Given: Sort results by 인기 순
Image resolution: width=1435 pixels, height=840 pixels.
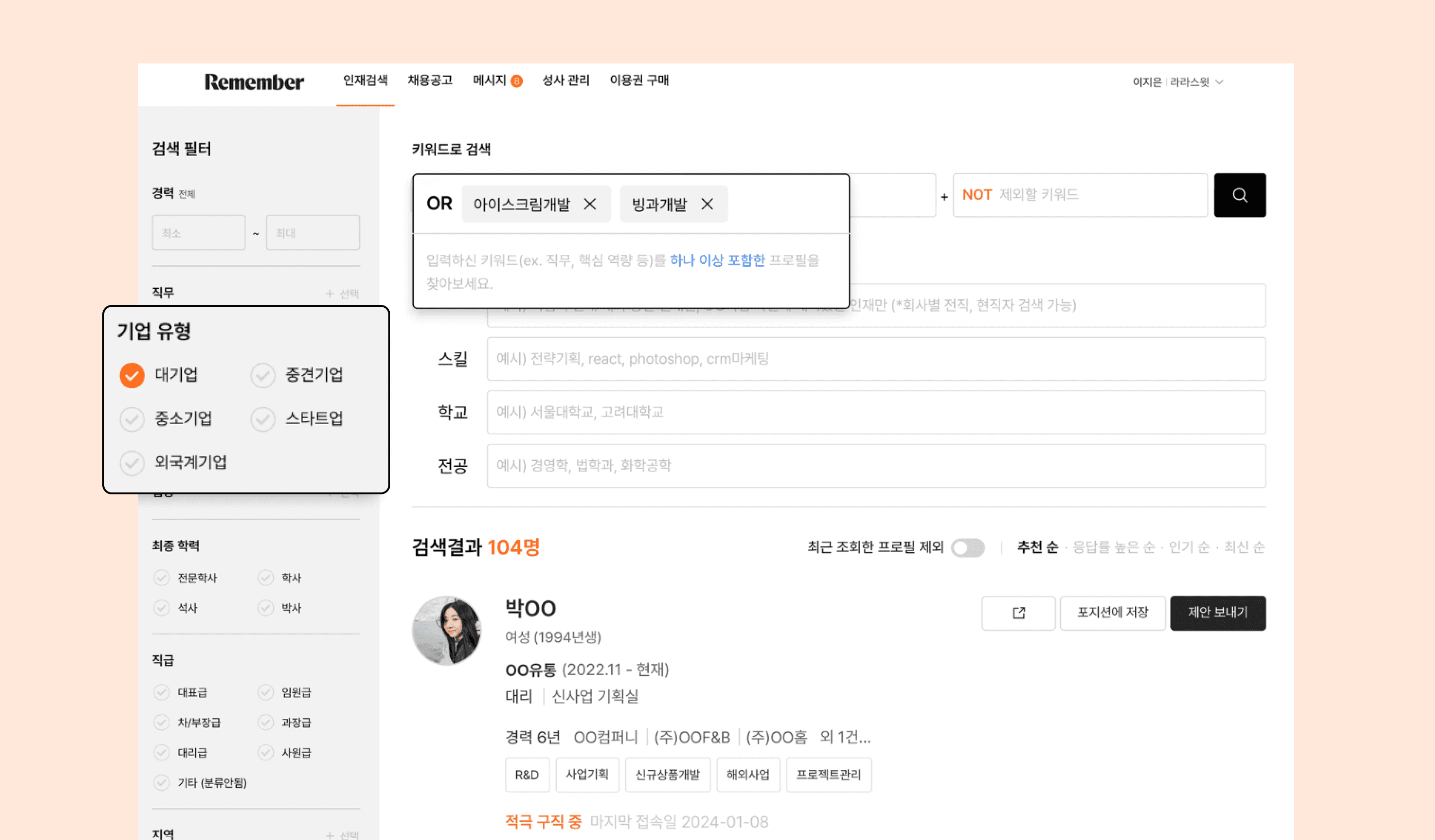Looking at the screenshot, I should 1189,547.
